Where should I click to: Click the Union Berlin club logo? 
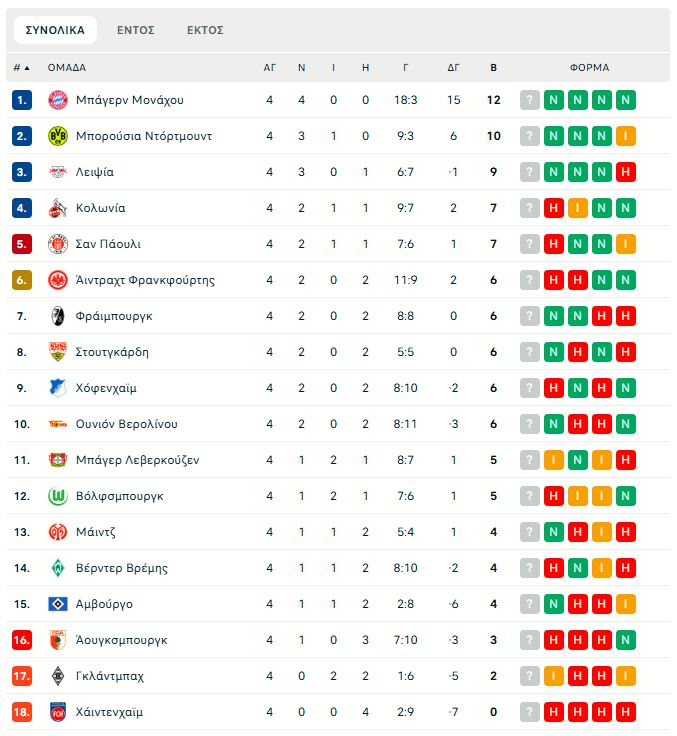(57, 424)
